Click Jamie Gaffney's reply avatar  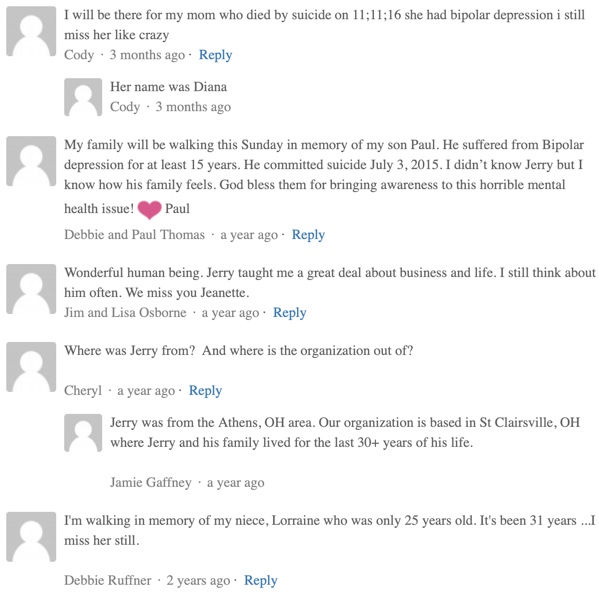tap(83, 433)
